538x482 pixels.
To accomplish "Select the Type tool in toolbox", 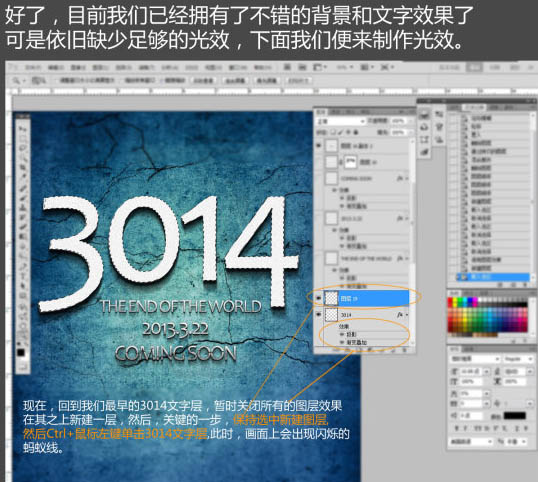I will pyautogui.click(x=23, y=276).
